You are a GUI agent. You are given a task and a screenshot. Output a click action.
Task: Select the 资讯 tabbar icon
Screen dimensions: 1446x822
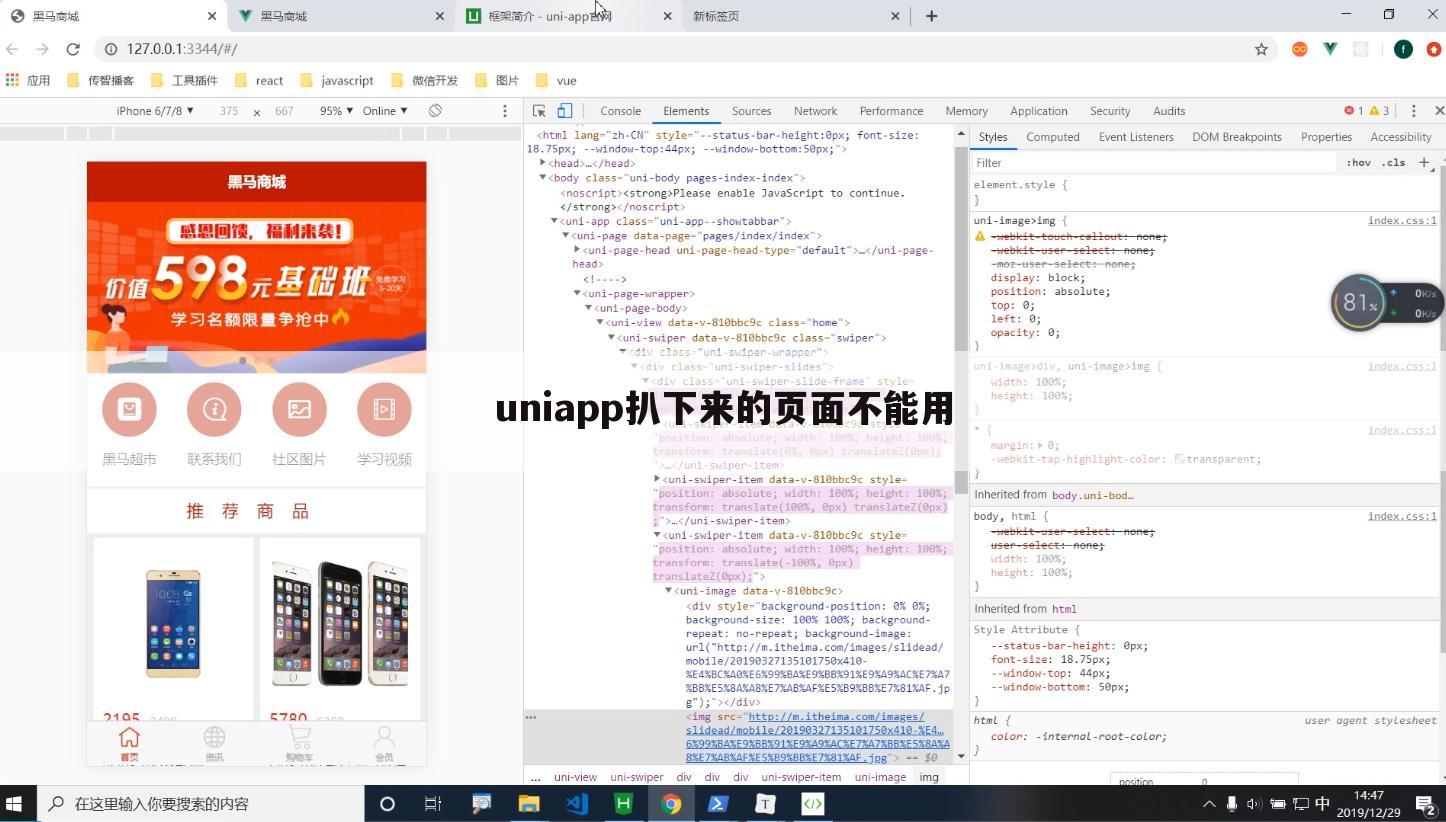(214, 744)
